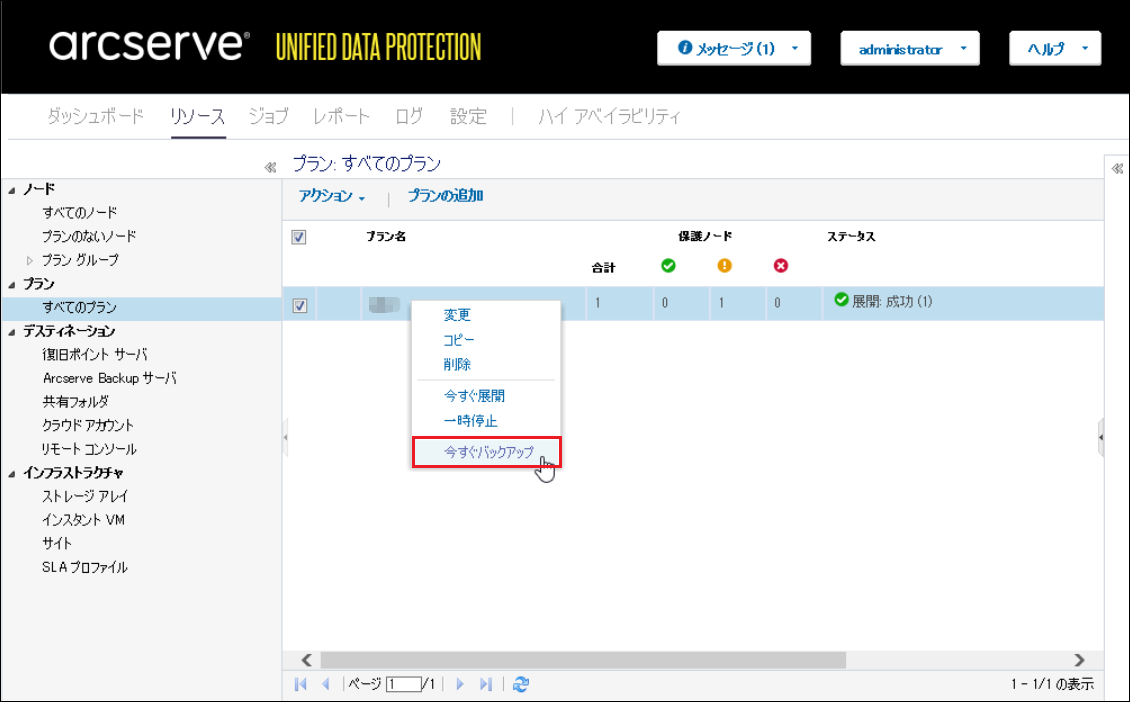
Task: Switch to the ログ tab
Action: pos(409,116)
